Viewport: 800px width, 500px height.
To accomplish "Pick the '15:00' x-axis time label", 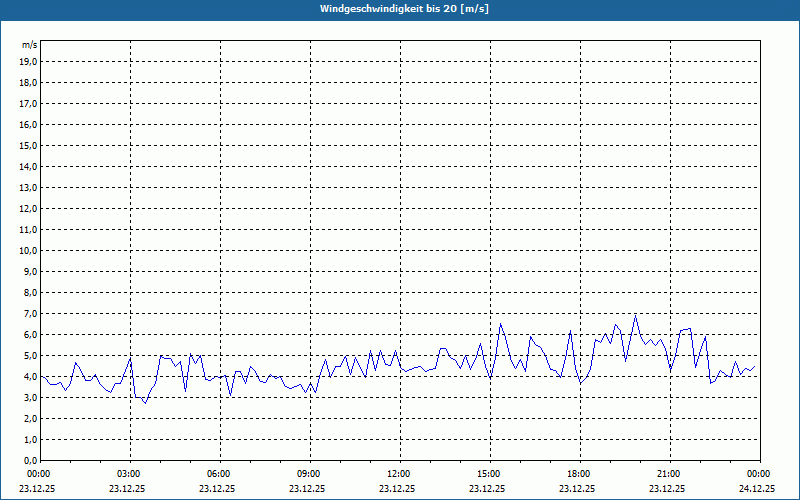I will (x=490, y=474).
